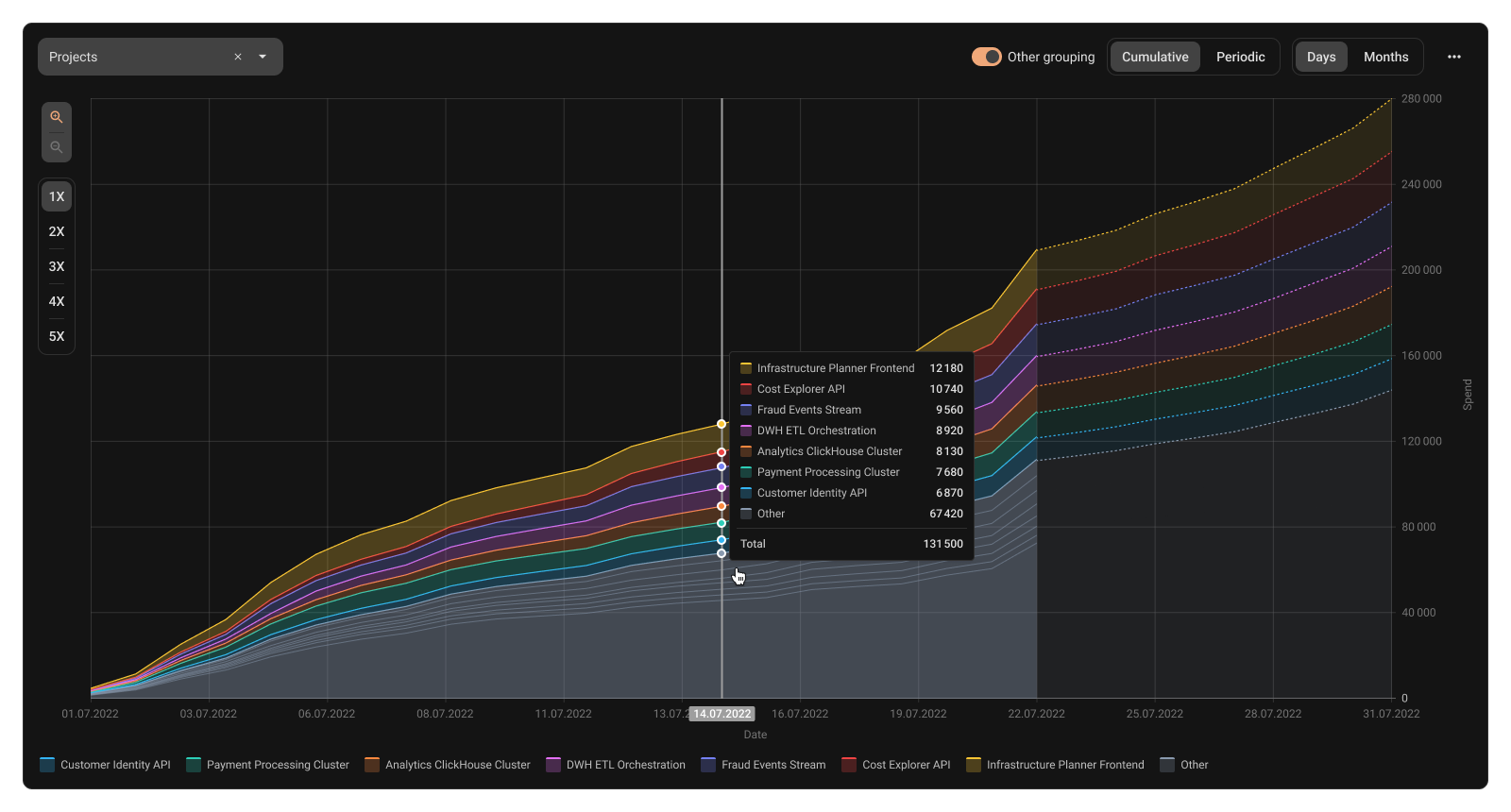Expand the Projects dropdown arrow
The image size is (1511, 812).
pyautogui.click(x=263, y=57)
